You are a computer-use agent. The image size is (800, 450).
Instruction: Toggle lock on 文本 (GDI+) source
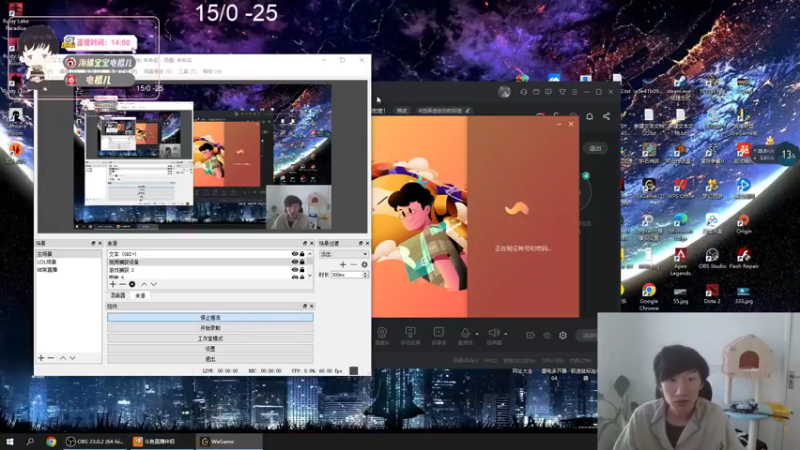(x=302, y=254)
